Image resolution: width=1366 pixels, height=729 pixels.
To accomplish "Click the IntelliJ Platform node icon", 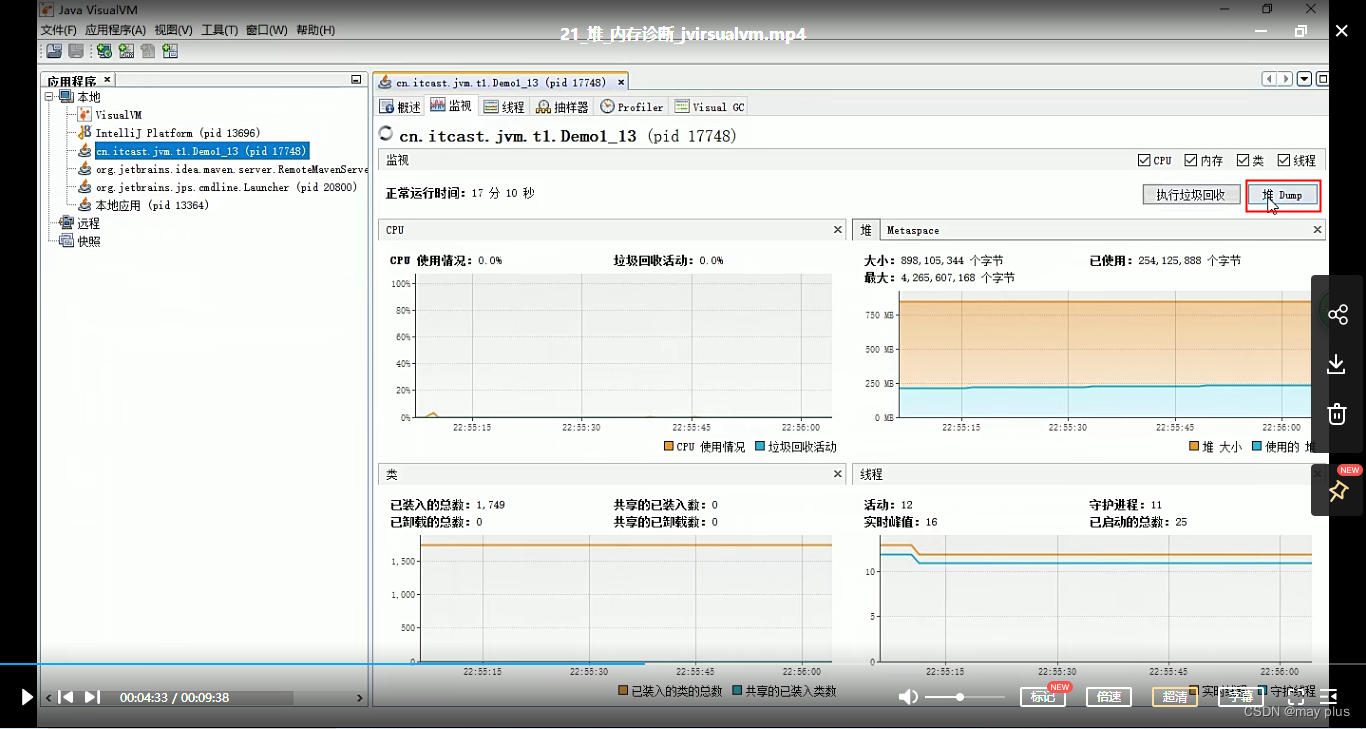I will (x=85, y=133).
